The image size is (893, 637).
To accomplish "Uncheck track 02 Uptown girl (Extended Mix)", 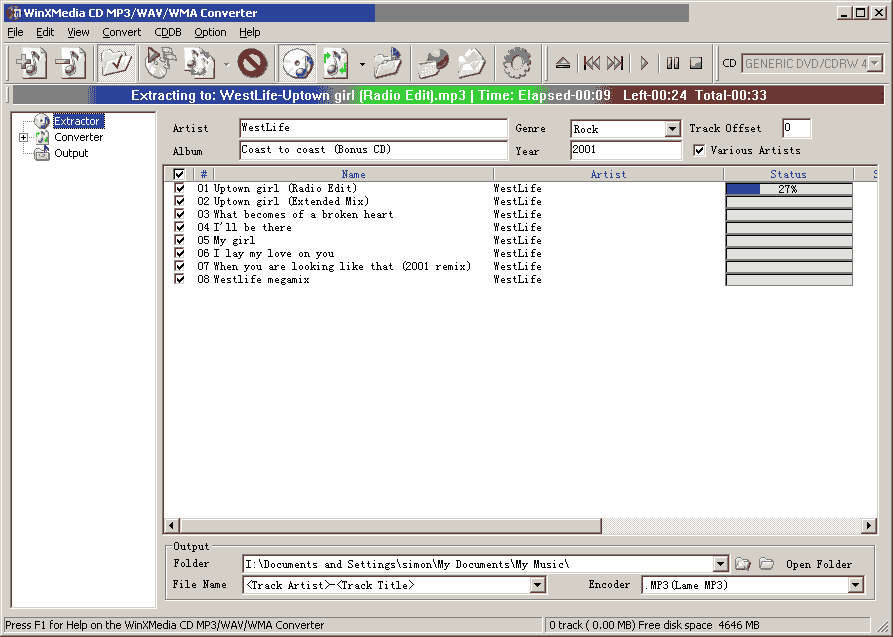I will click(x=179, y=201).
